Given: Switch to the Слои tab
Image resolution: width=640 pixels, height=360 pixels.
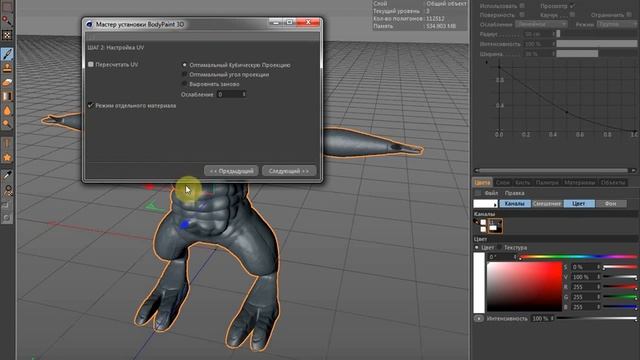Looking at the screenshot, I should pos(502,182).
